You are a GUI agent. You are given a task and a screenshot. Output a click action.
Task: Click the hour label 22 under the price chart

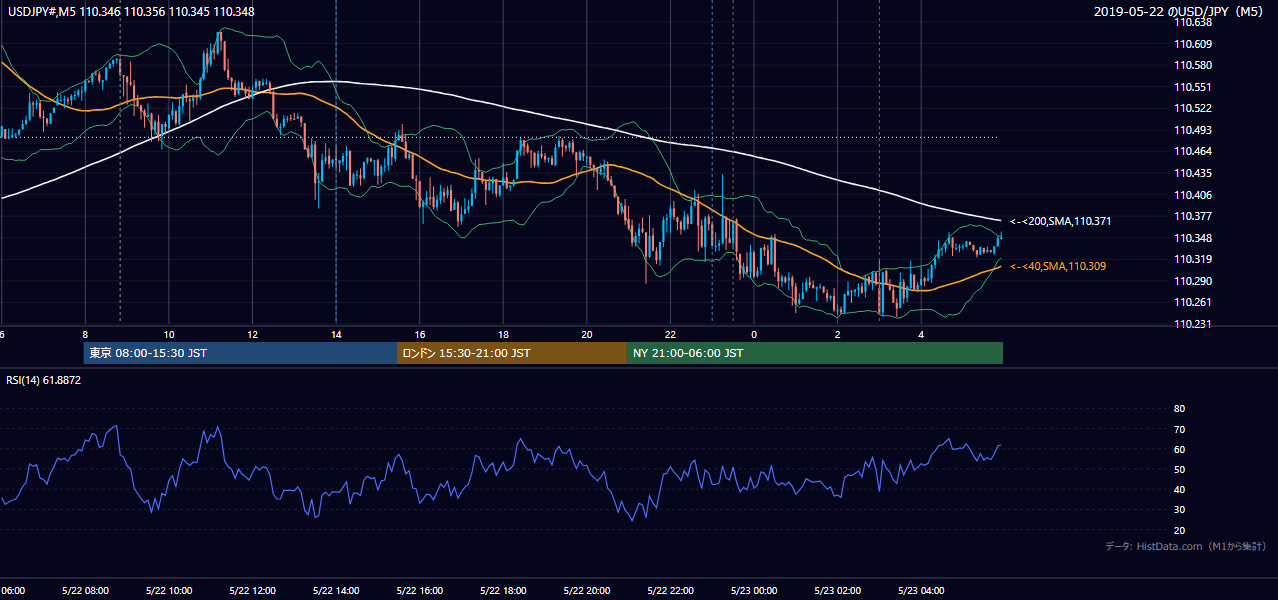point(670,335)
